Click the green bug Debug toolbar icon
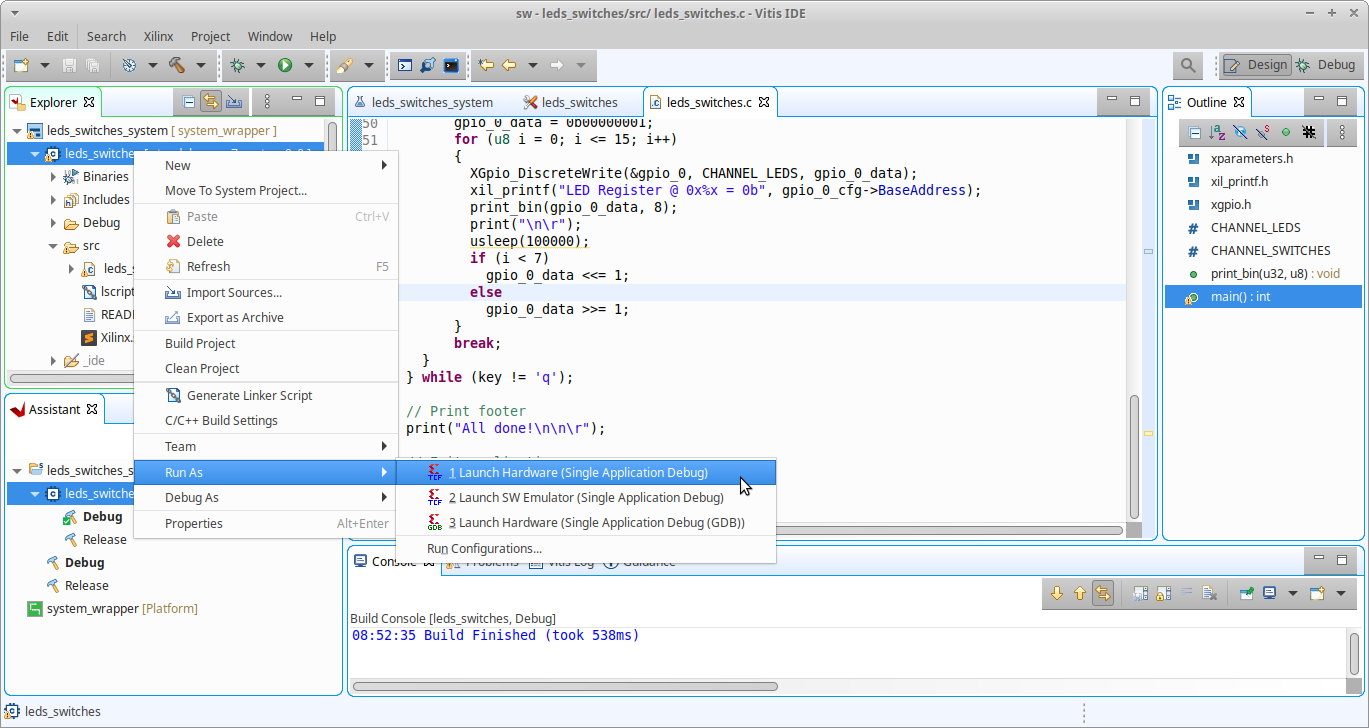 pyautogui.click(x=237, y=65)
